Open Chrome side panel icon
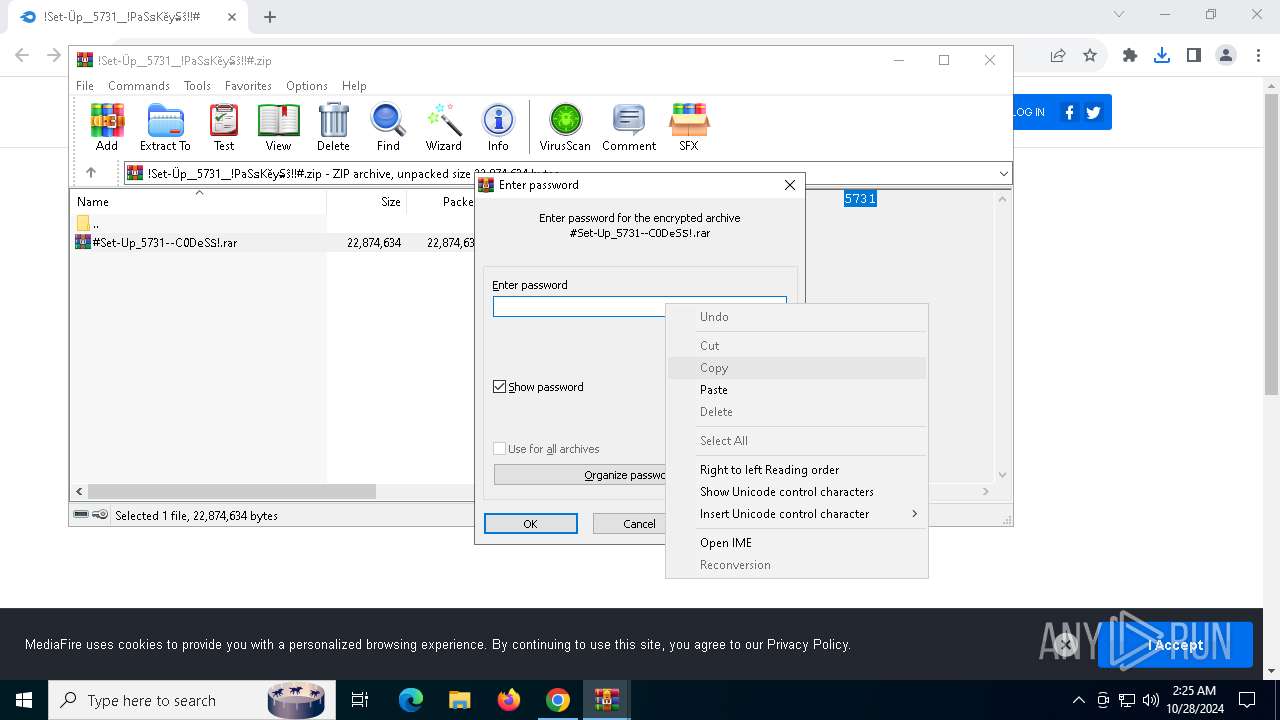 pos(1193,56)
